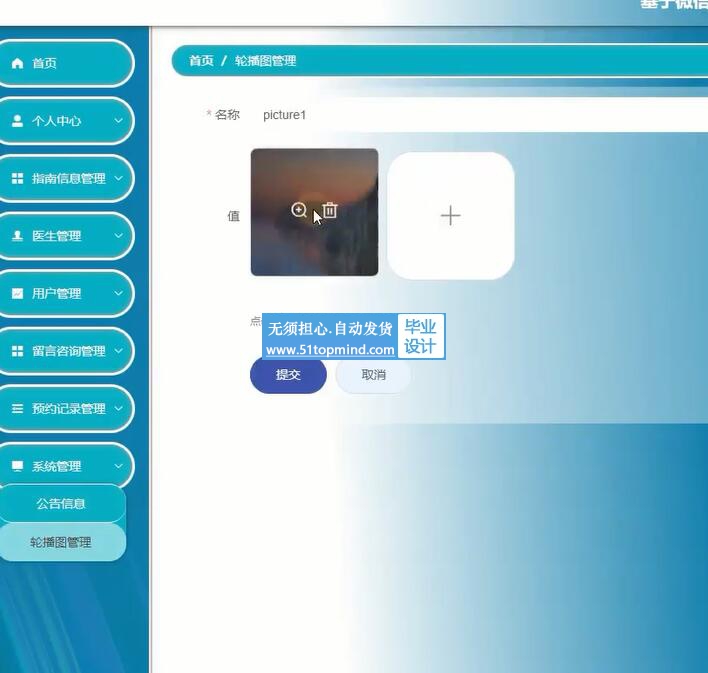Open the 系统管理 menu item
Screen dimensions: 708x673
coord(66,466)
